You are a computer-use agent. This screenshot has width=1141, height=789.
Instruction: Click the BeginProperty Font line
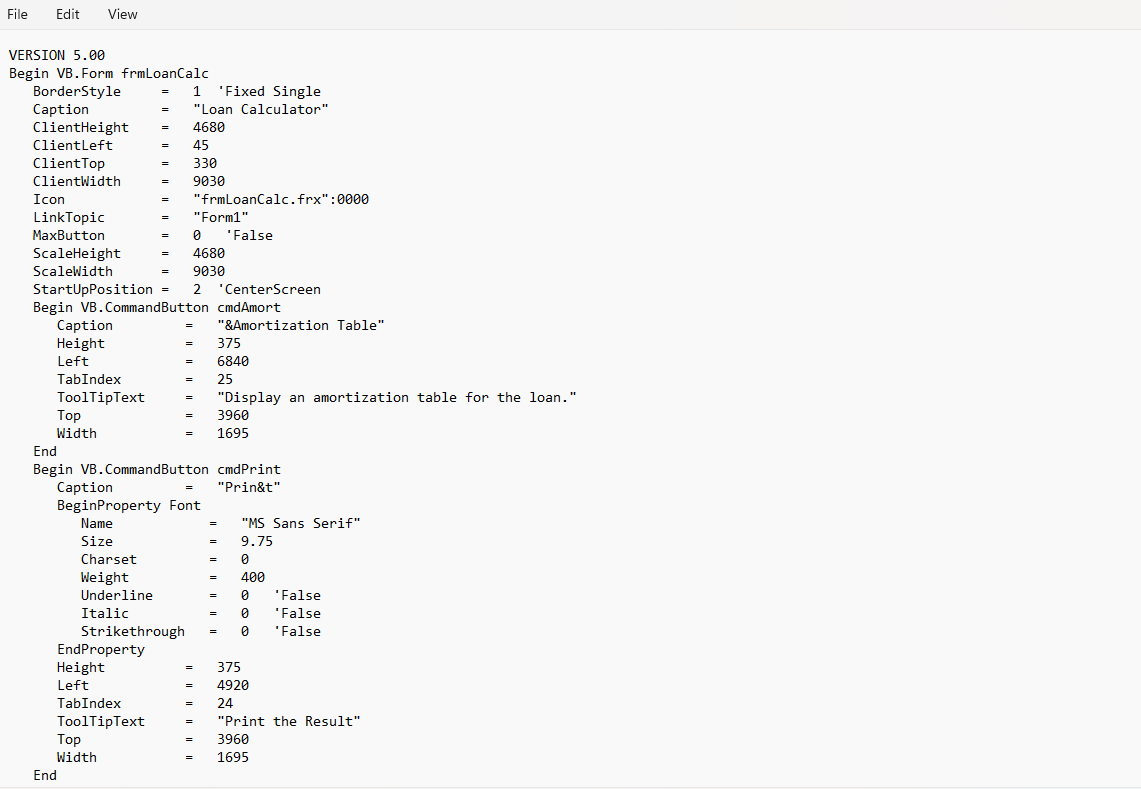[x=128, y=505]
